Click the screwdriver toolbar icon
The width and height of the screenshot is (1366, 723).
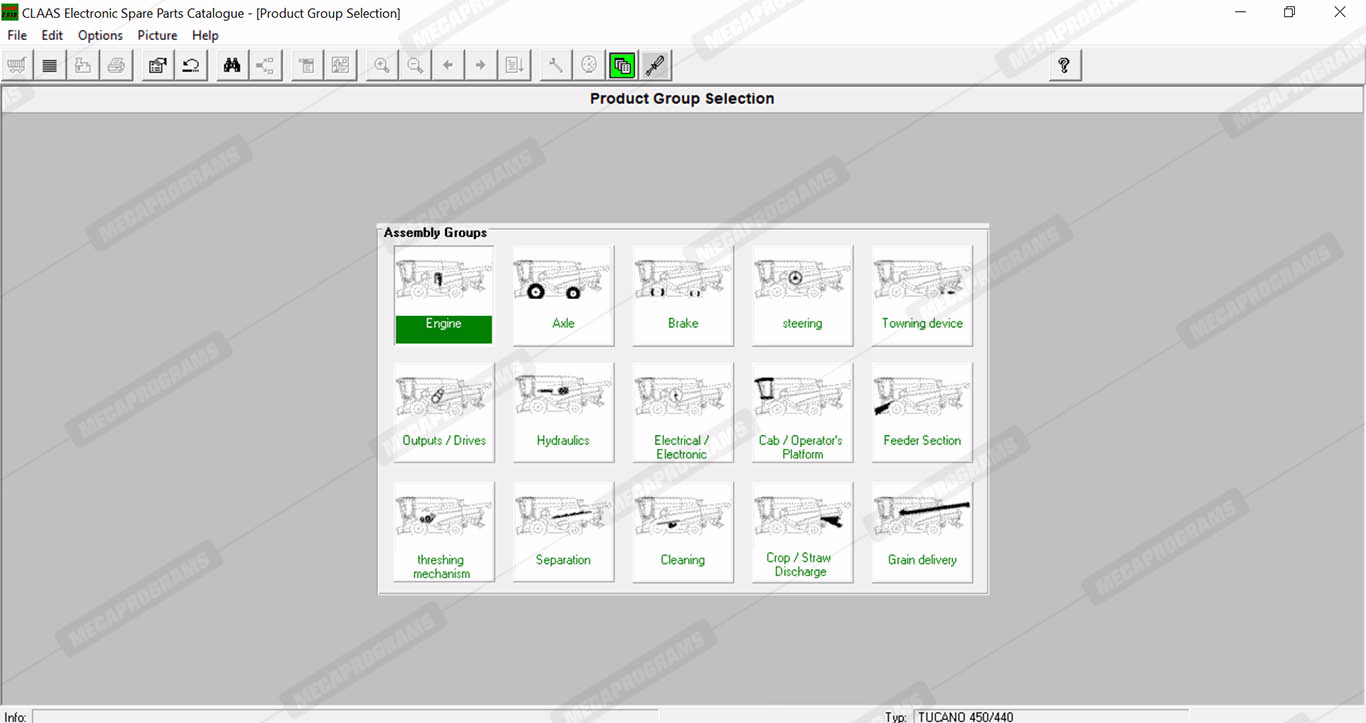pyautogui.click(x=655, y=66)
